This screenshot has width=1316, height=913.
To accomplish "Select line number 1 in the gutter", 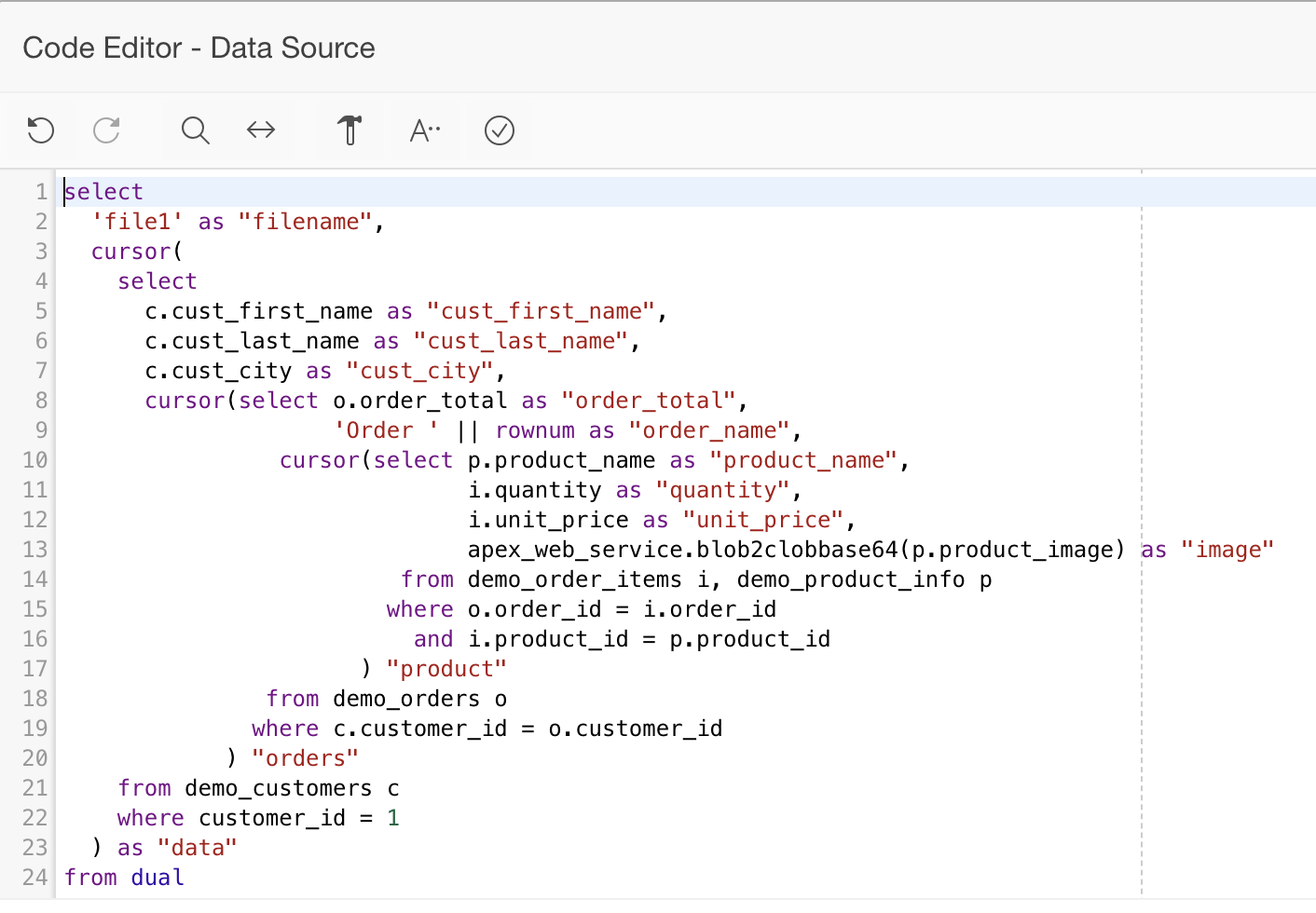I will 41,191.
